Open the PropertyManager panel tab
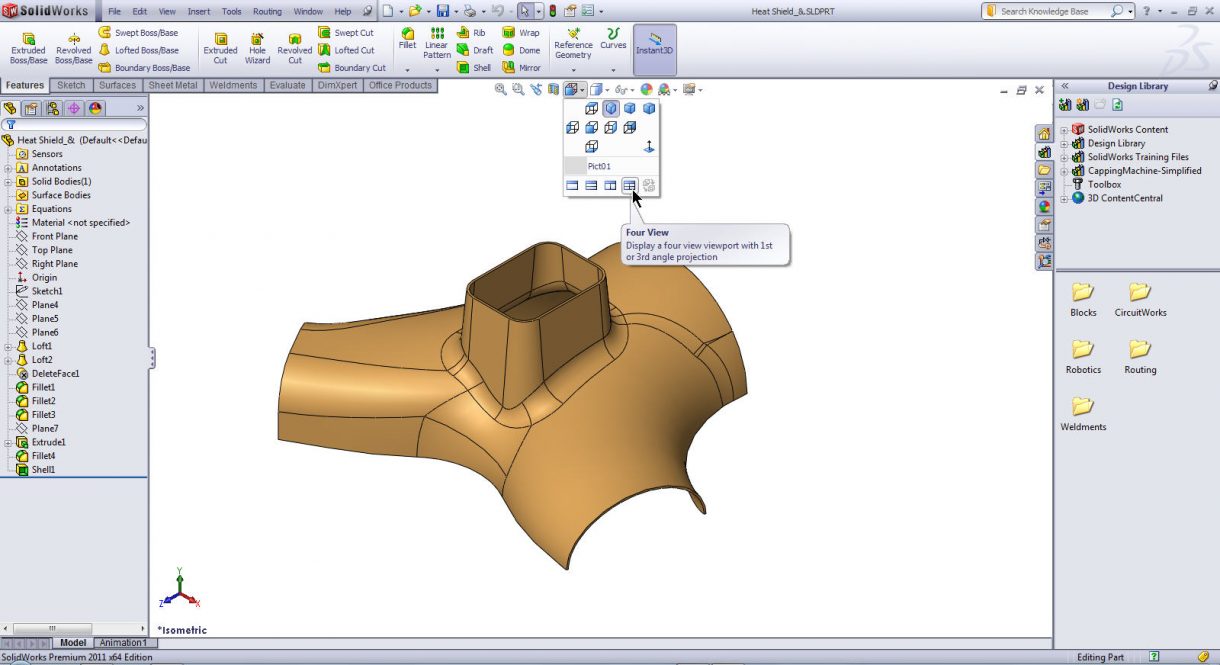Image resolution: width=1220 pixels, height=665 pixels. point(31,108)
